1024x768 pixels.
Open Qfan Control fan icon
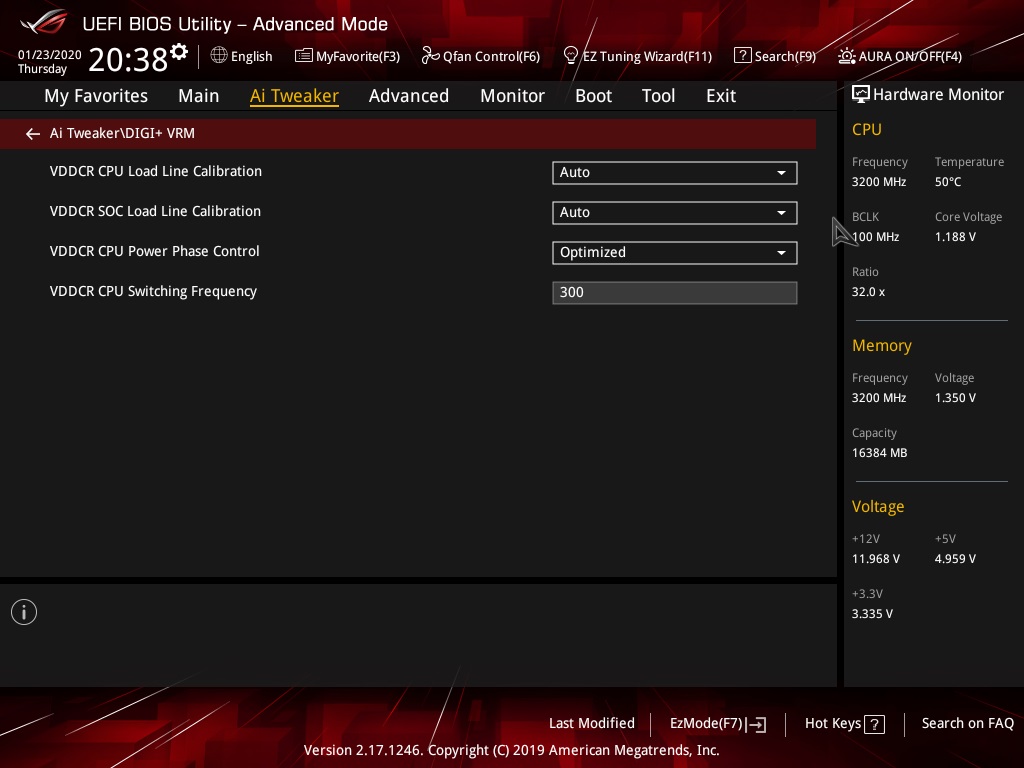pos(430,56)
